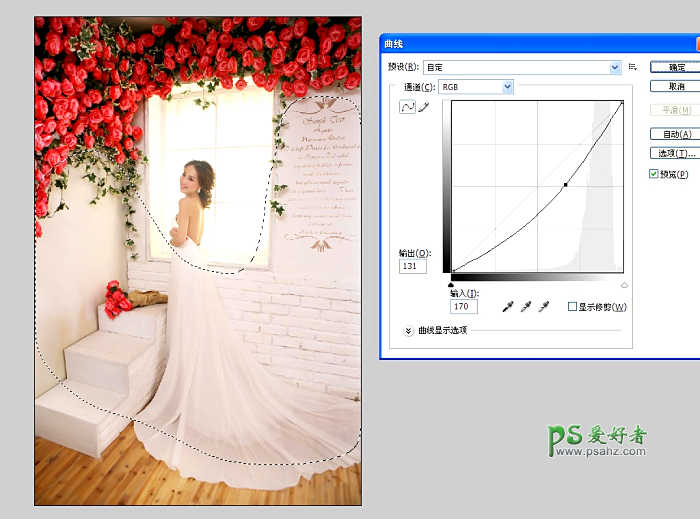Click the 确定 (OK) button
The width and height of the screenshot is (700, 519).
click(x=675, y=67)
